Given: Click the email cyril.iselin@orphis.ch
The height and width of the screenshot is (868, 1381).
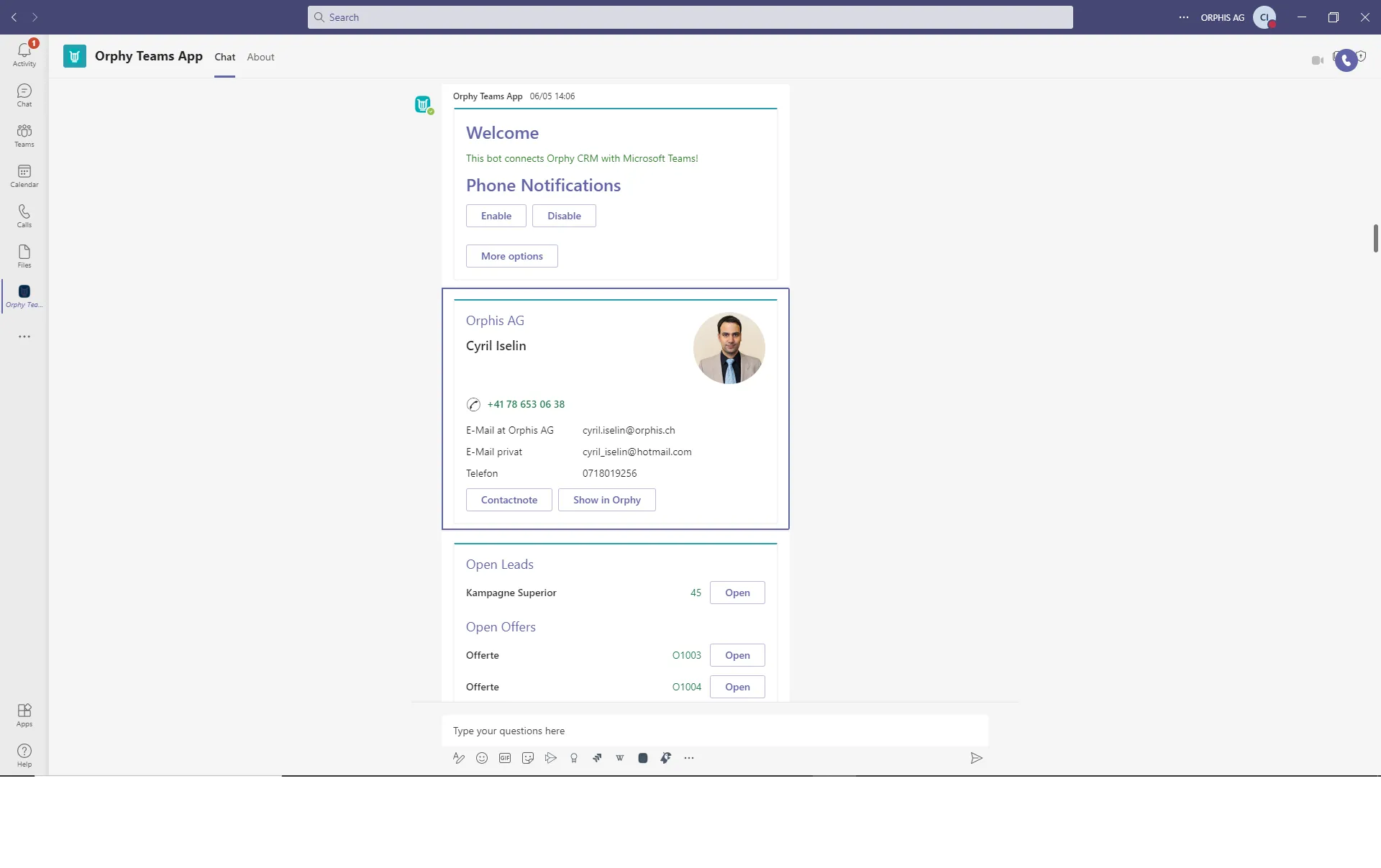Looking at the screenshot, I should point(629,430).
